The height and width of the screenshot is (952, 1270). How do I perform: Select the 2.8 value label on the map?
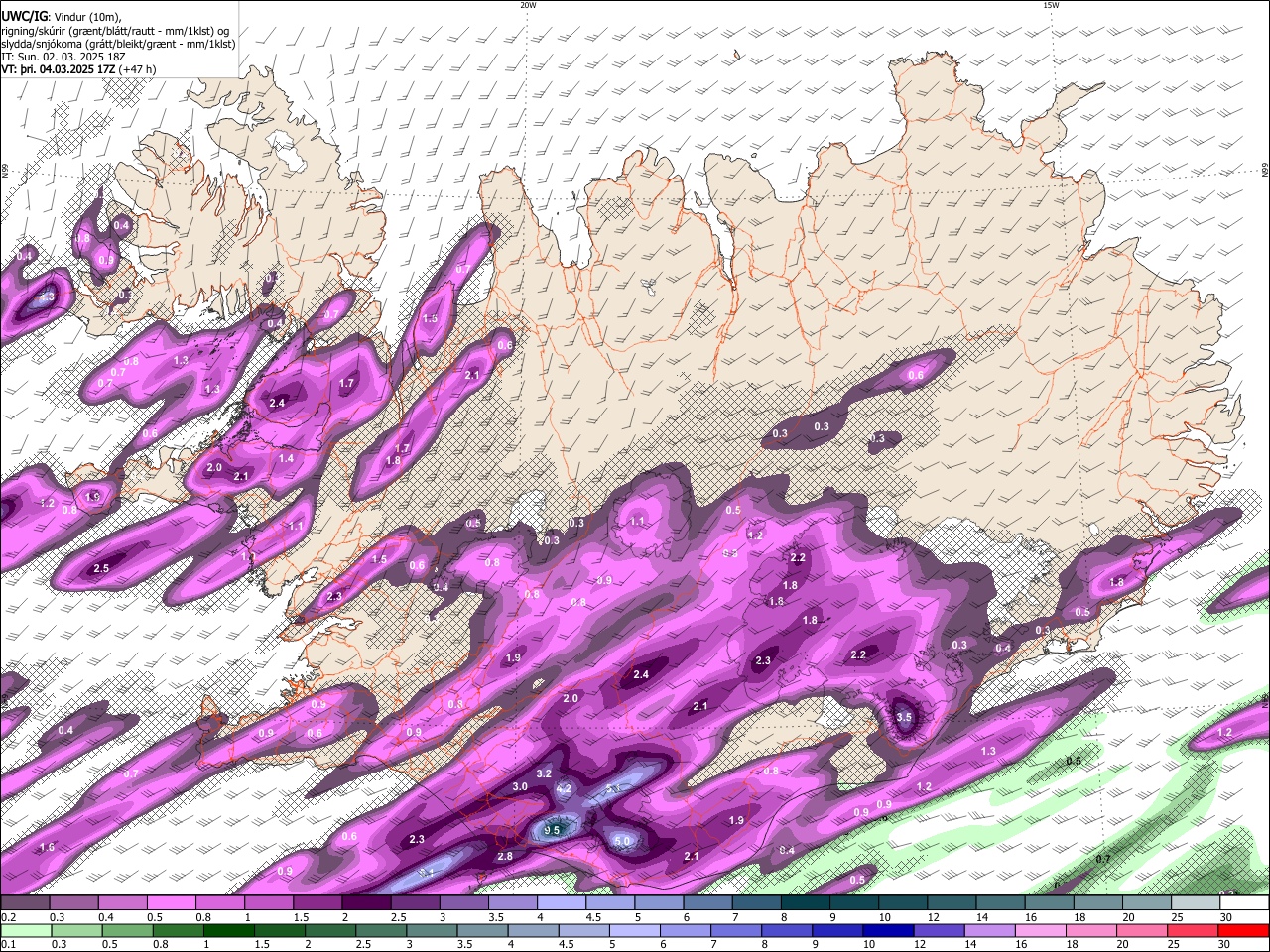[x=505, y=856]
